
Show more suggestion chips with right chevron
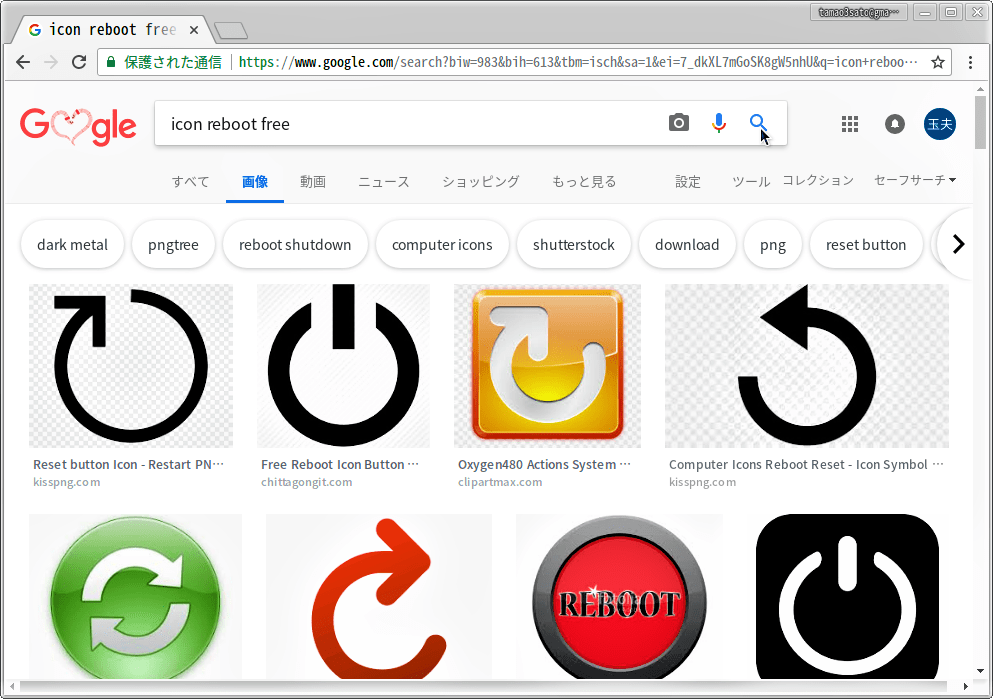click(958, 244)
